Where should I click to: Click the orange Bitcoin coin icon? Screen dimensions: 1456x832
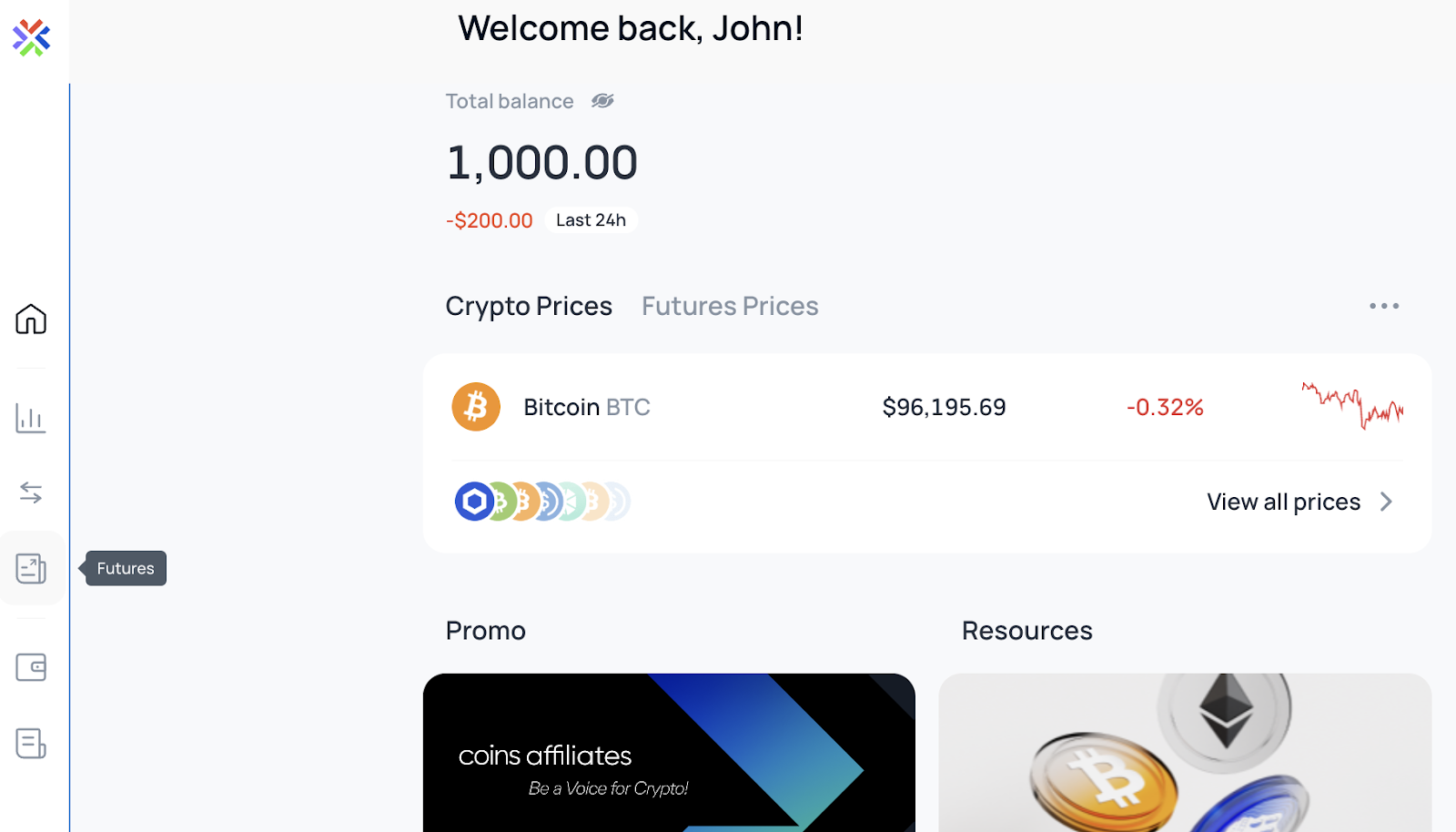pos(476,407)
